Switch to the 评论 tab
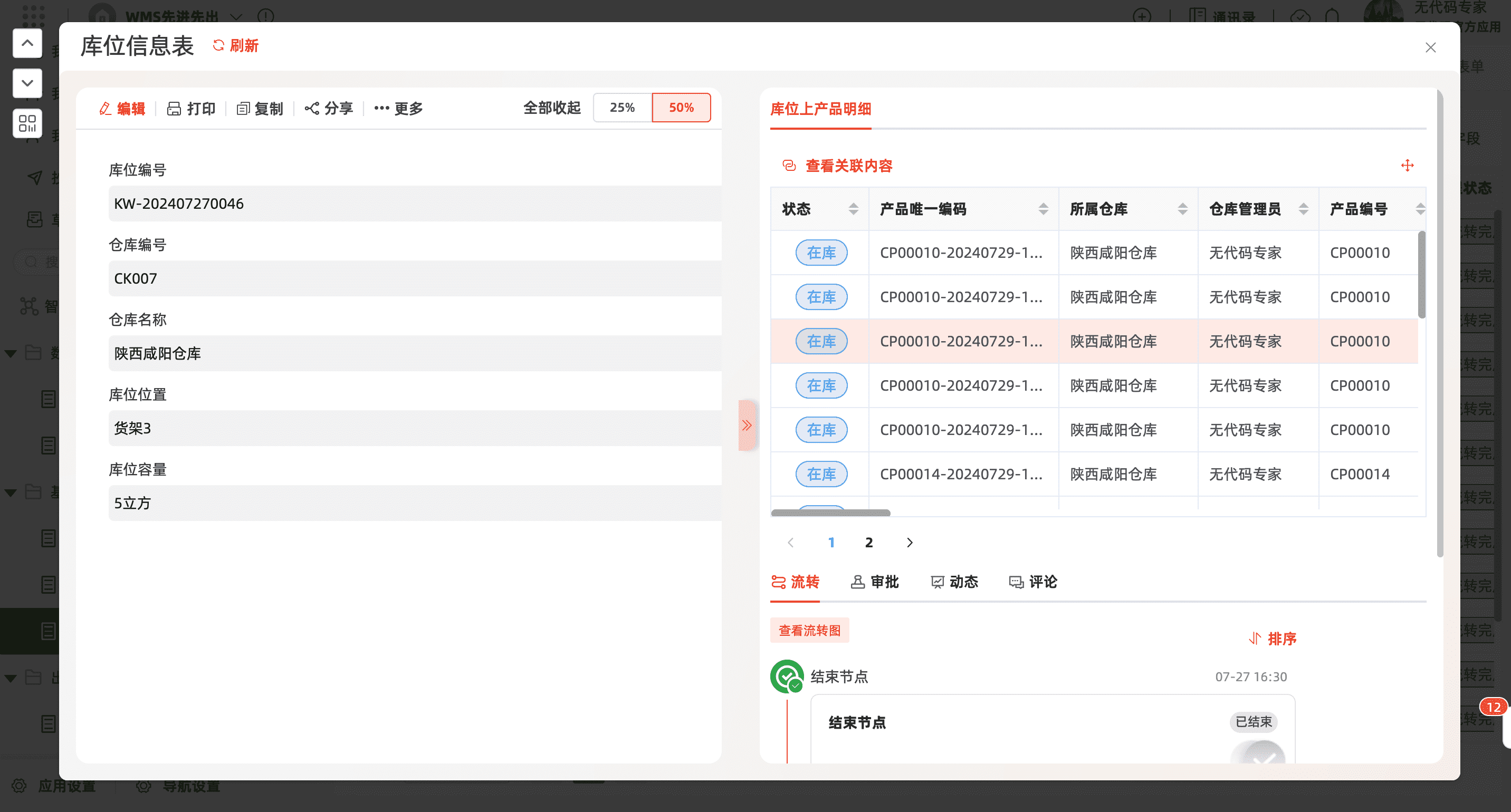The height and width of the screenshot is (812, 1511). 1033,582
